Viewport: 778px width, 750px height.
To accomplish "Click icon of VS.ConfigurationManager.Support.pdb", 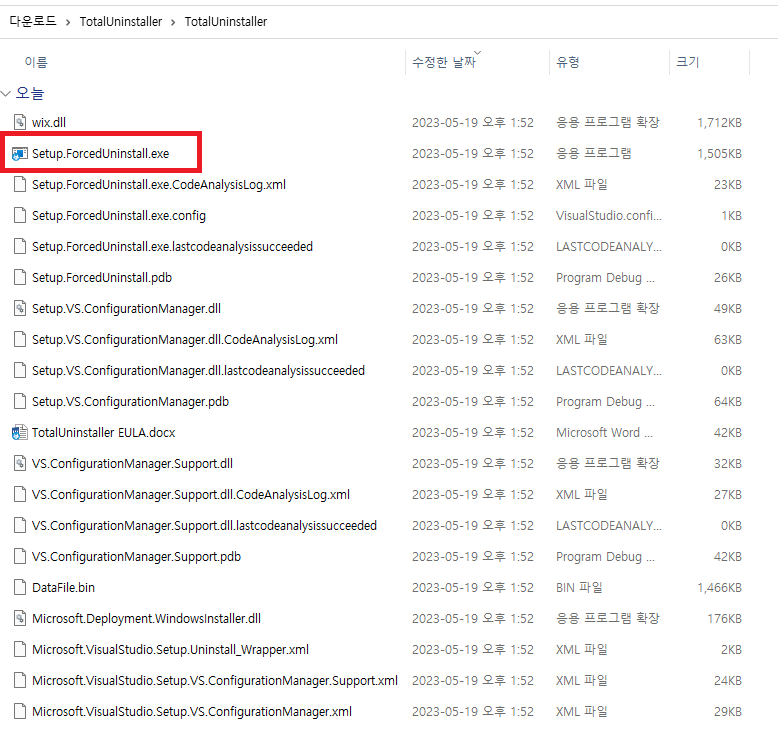I will click(x=20, y=556).
